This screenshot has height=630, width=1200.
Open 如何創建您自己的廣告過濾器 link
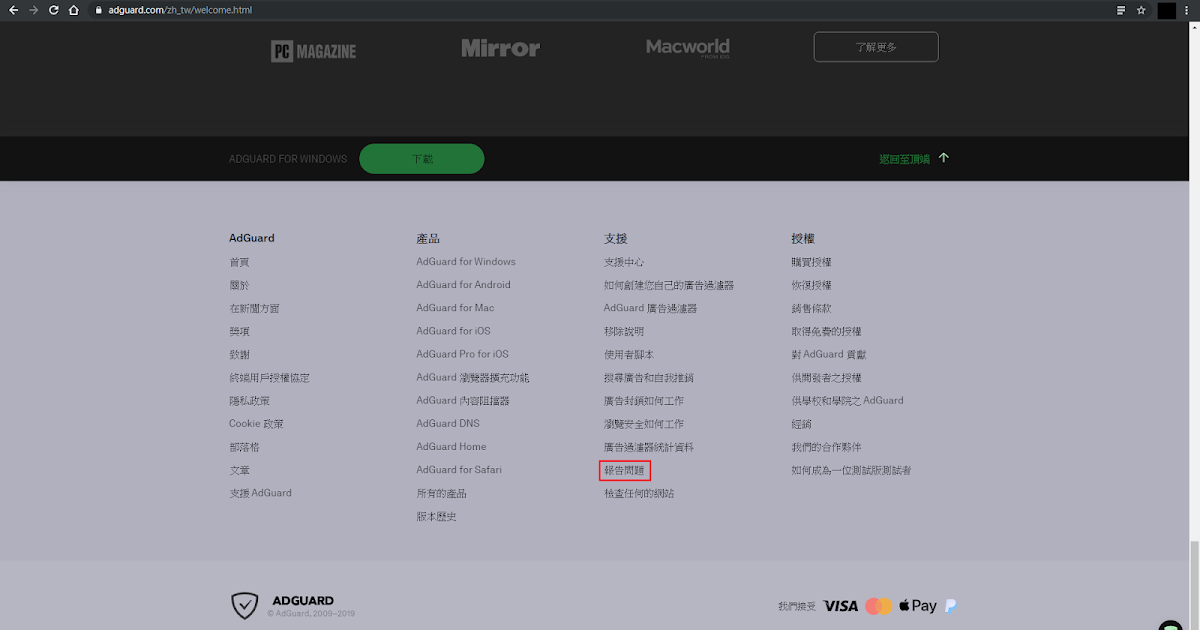point(669,285)
